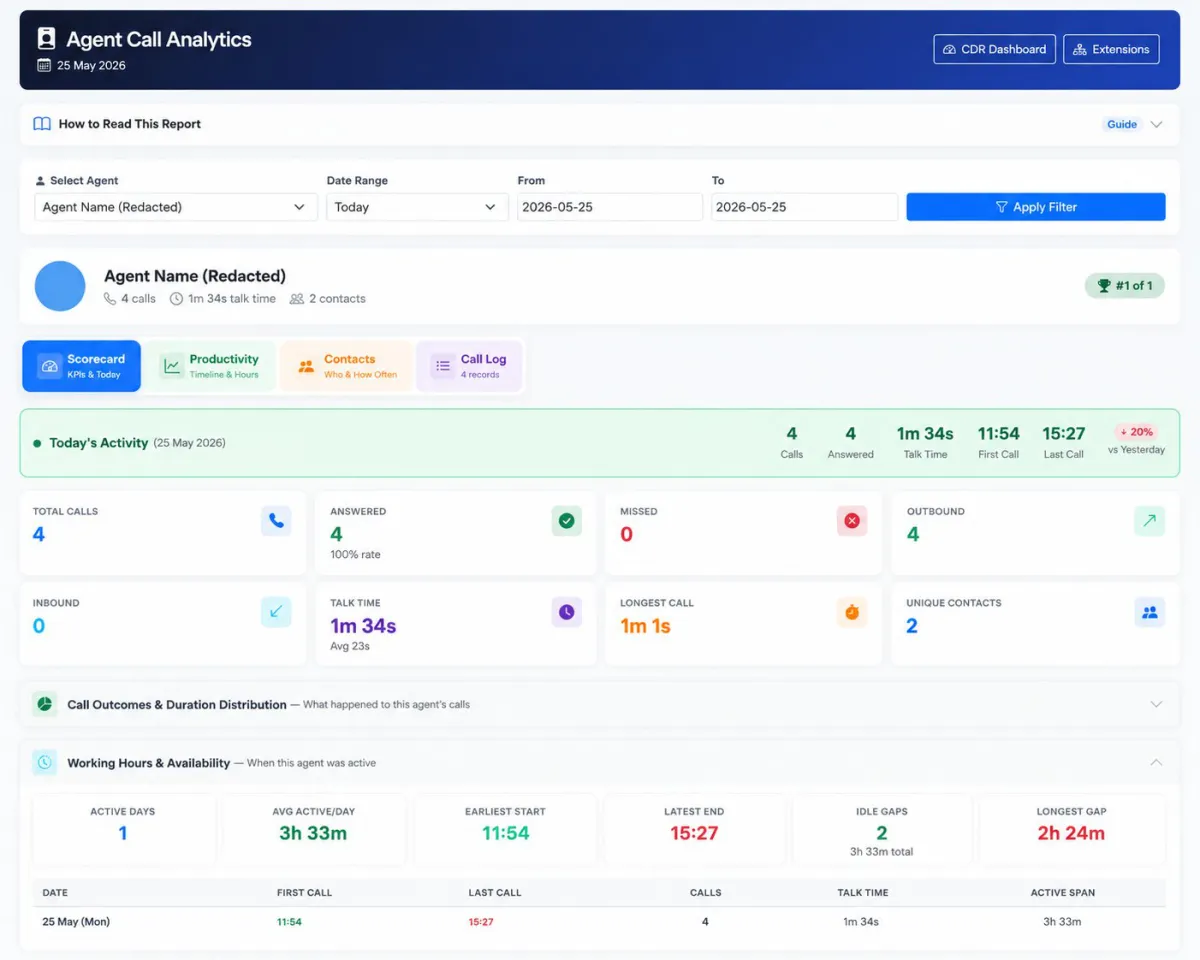Image resolution: width=1200 pixels, height=960 pixels.
Task: Click the calendar icon next to 25 May 2026
Action: 43,66
